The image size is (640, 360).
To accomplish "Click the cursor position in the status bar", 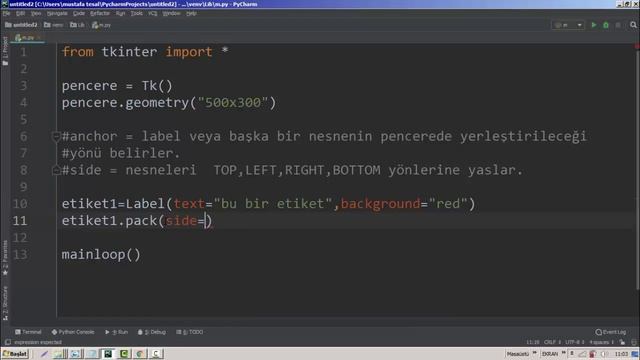I will 532,342.
